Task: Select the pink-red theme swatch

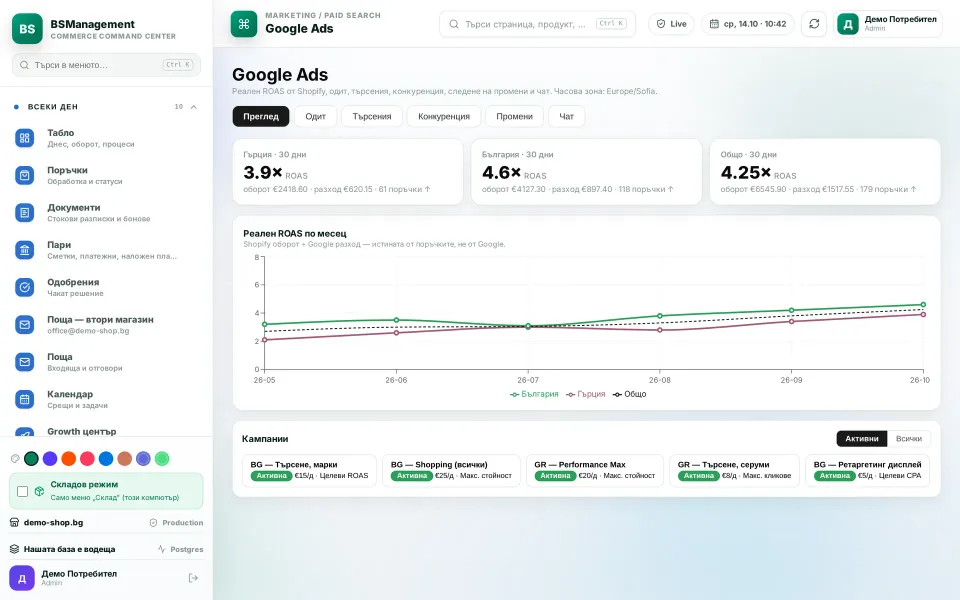Action: 88,459
